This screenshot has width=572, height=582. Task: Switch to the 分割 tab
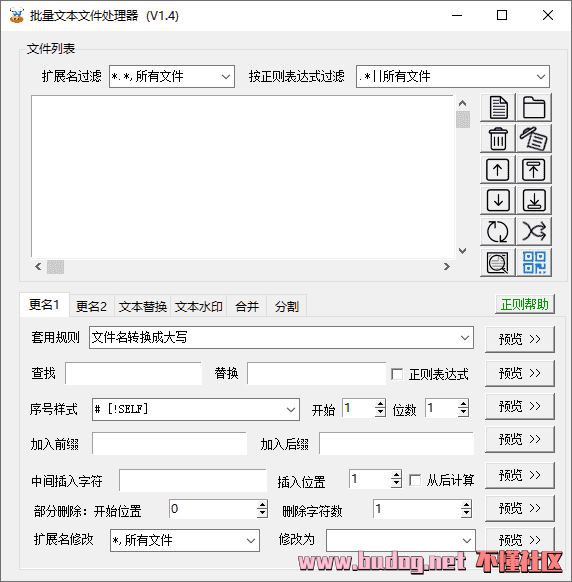pos(287,307)
